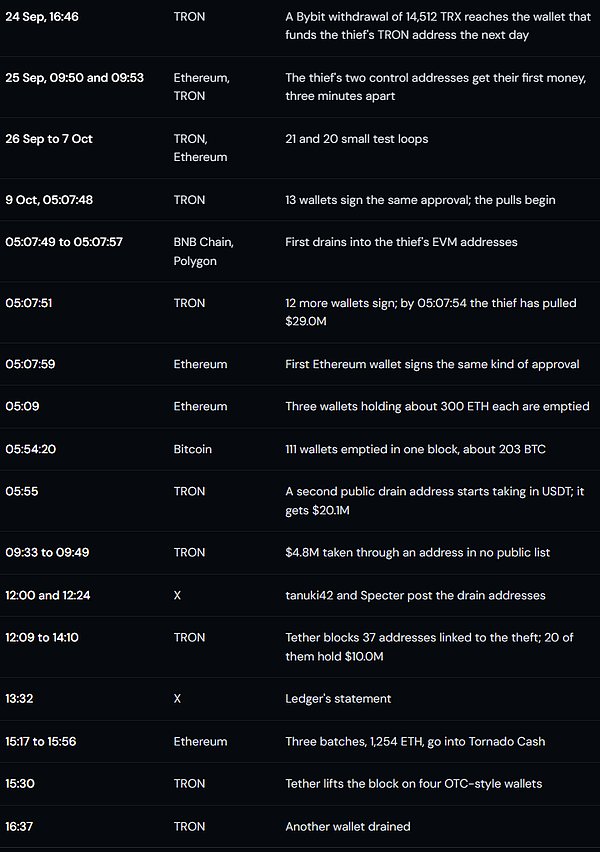Click the 05:07:59 timestamp cell

click(30, 364)
